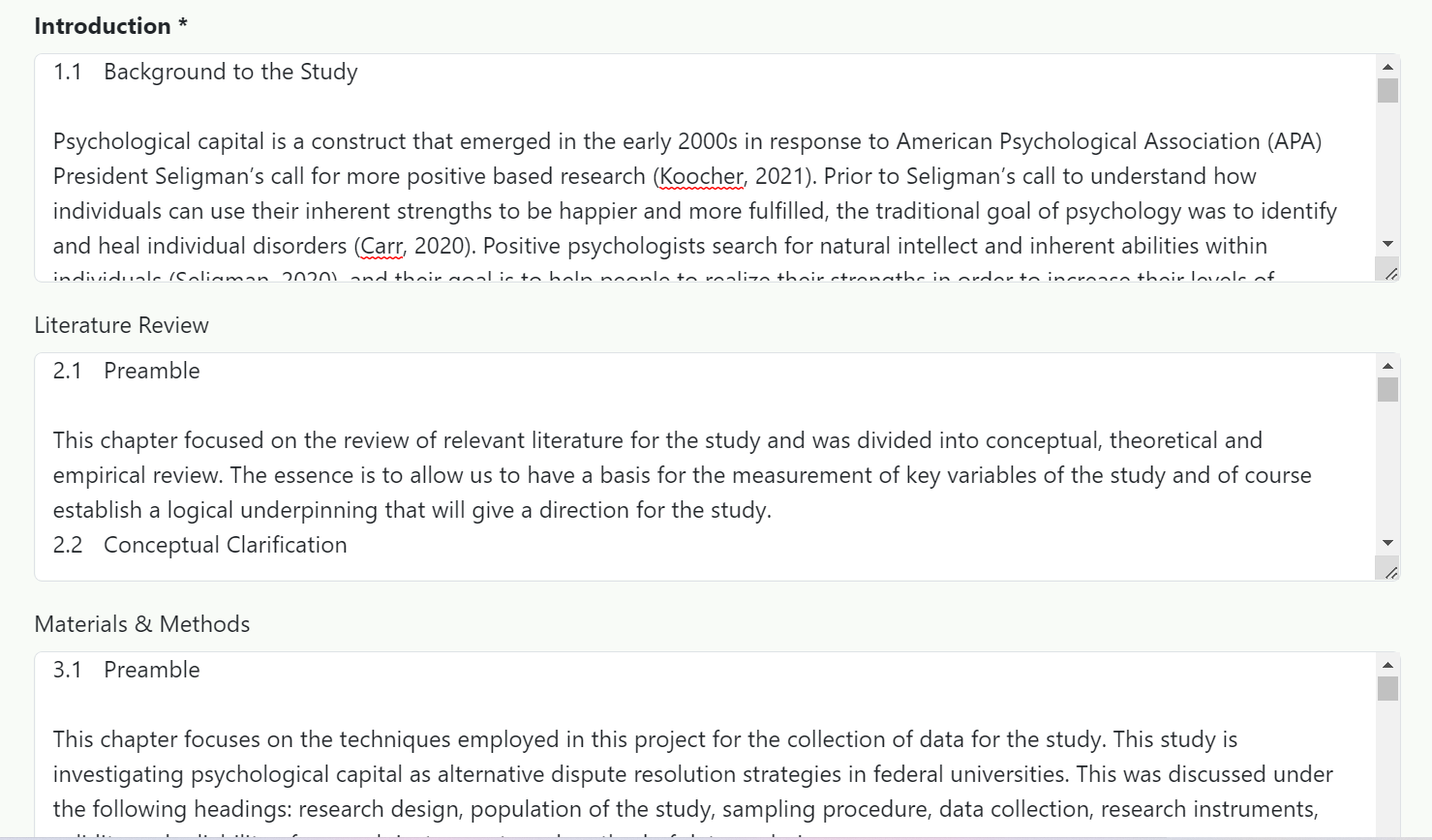The height and width of the screenshot is (840, 1432).
Task: Click the Literature Review field label
Action: coord(121,325)
